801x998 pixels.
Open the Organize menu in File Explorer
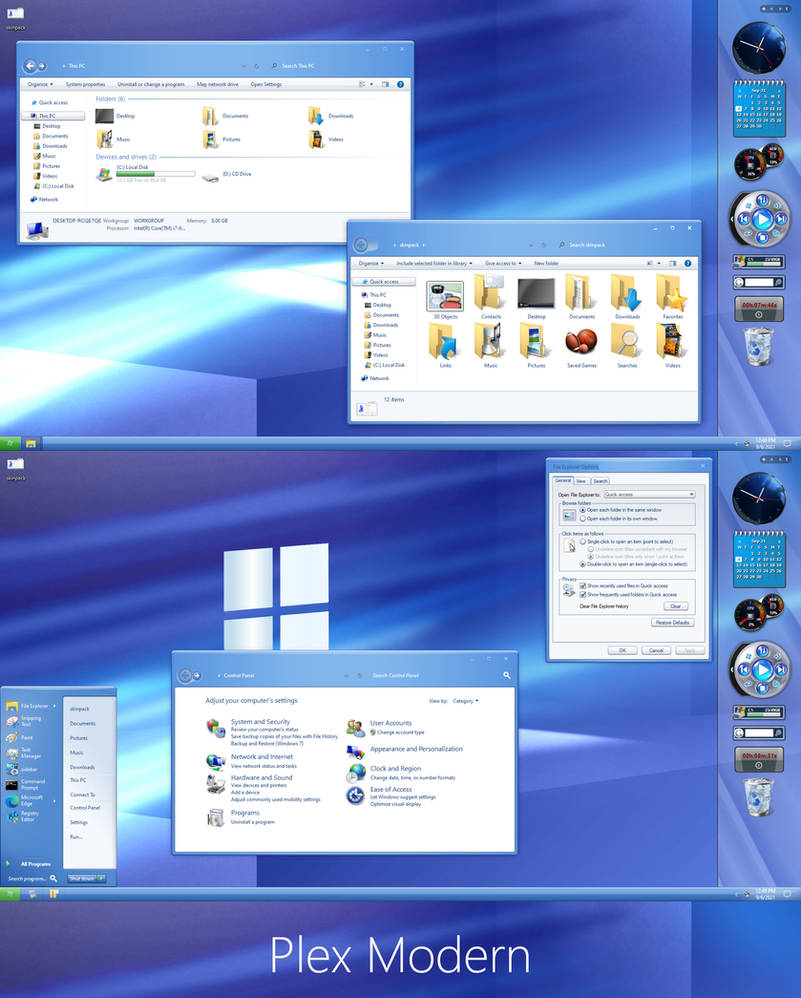pos(372,264)
